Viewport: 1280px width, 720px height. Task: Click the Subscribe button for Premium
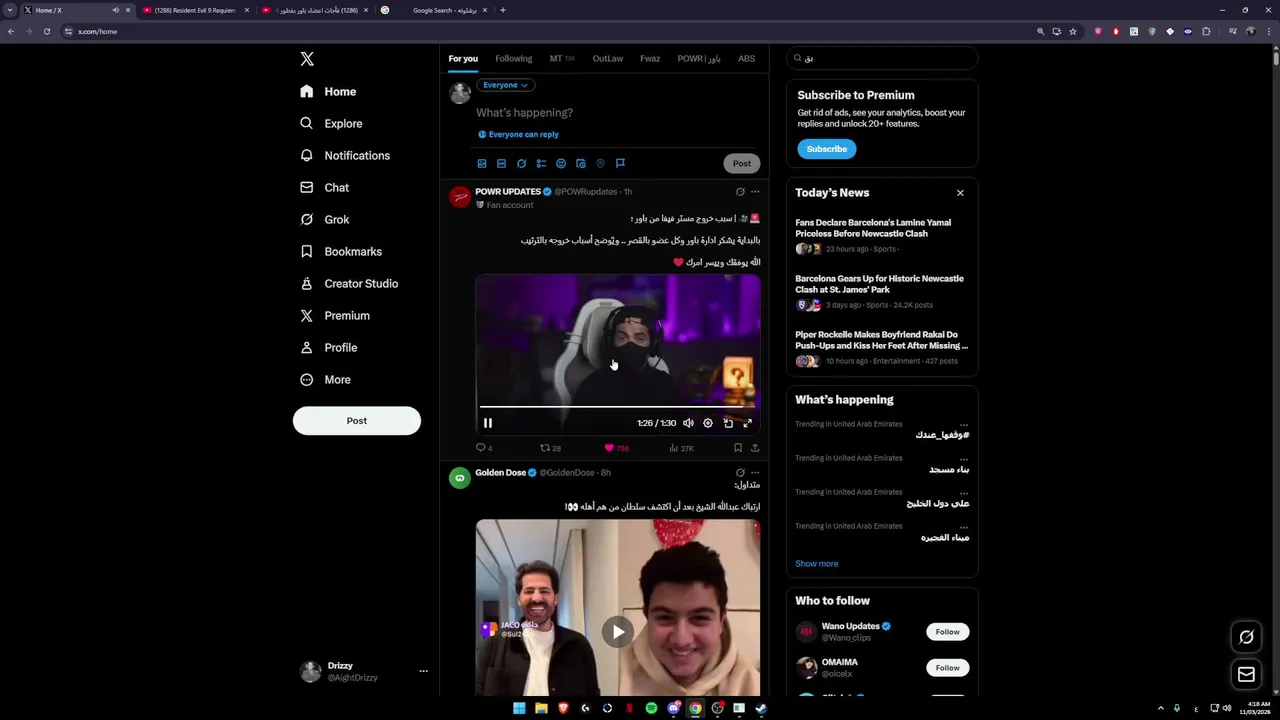tap(826, 149)
